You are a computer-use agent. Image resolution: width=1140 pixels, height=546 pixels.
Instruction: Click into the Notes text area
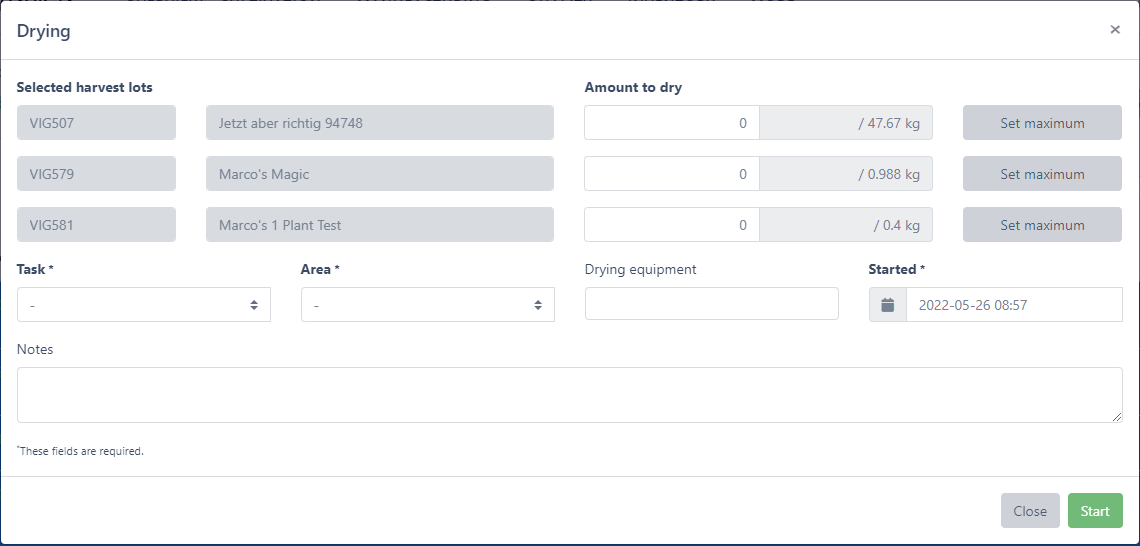pos(569,395)
